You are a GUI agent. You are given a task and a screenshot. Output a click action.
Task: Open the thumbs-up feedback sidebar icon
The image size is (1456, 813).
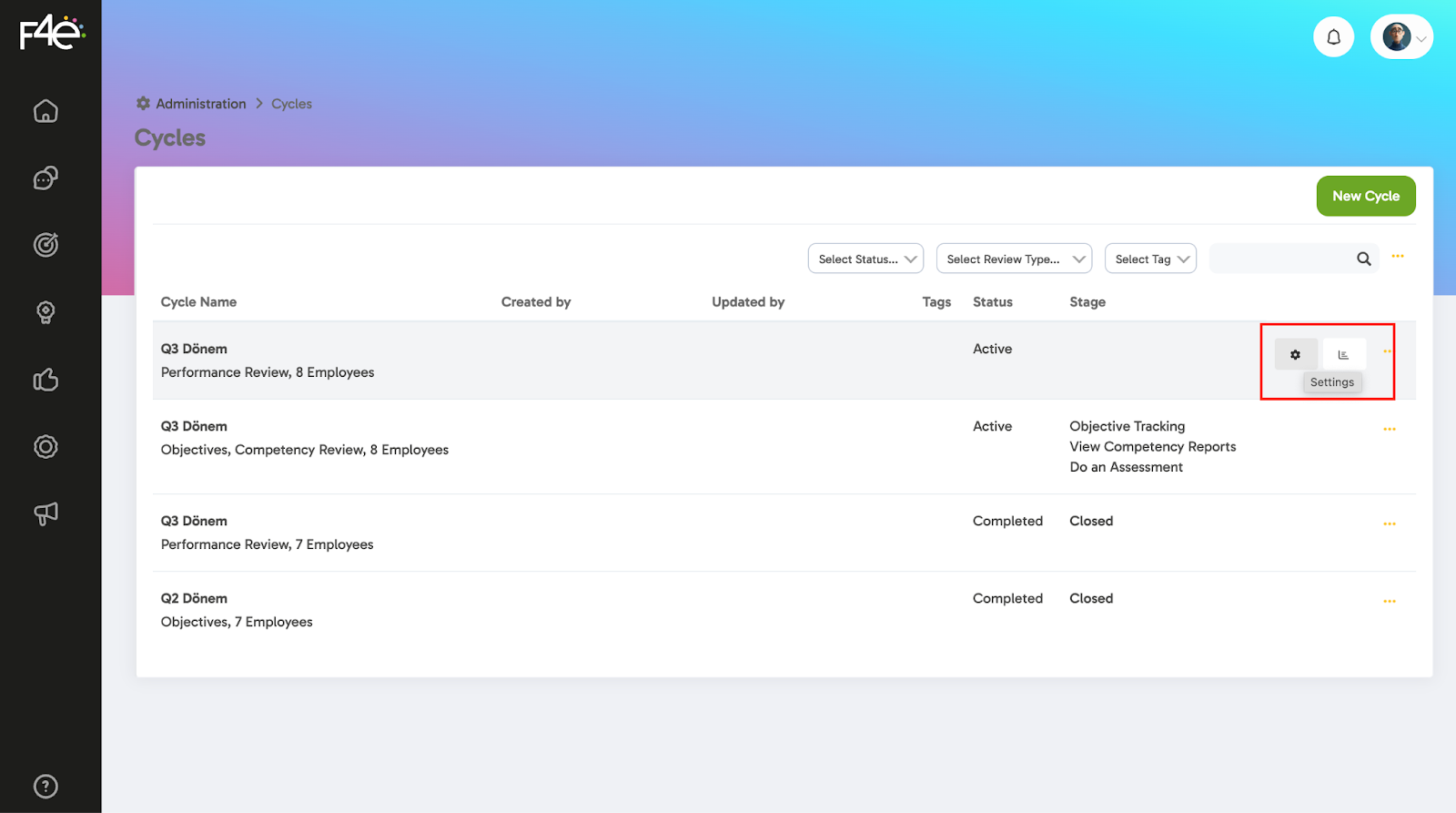tap(45, 380)
